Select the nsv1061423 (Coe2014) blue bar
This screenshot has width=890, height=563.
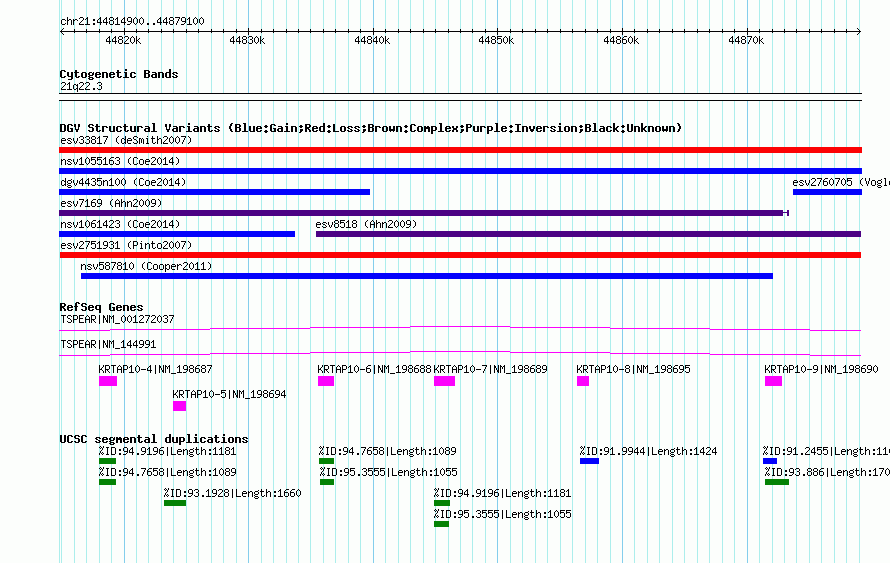(177, 234)
